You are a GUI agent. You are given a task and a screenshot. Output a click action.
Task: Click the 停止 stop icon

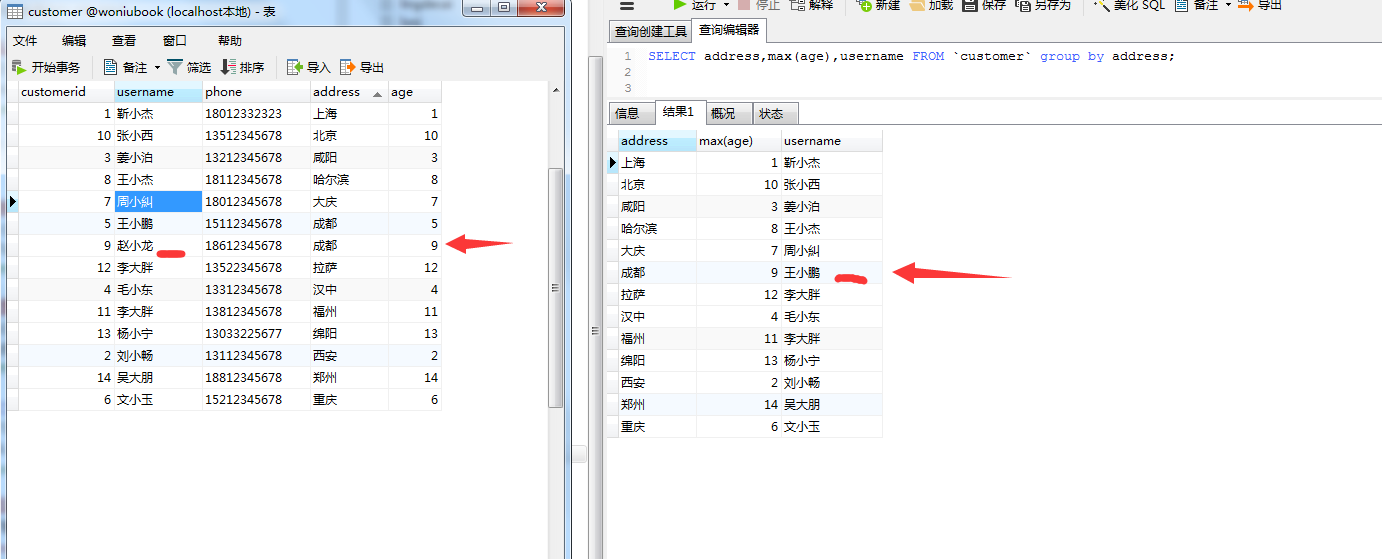click(x=743, y=5)
